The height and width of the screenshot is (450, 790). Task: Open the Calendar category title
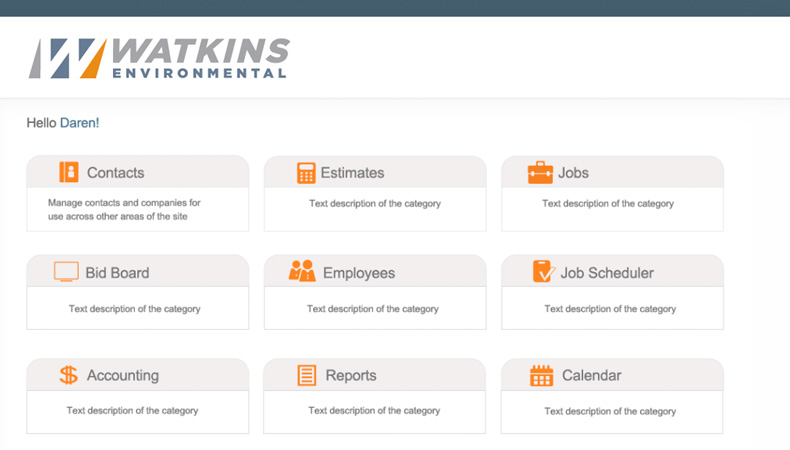(591, 375)
